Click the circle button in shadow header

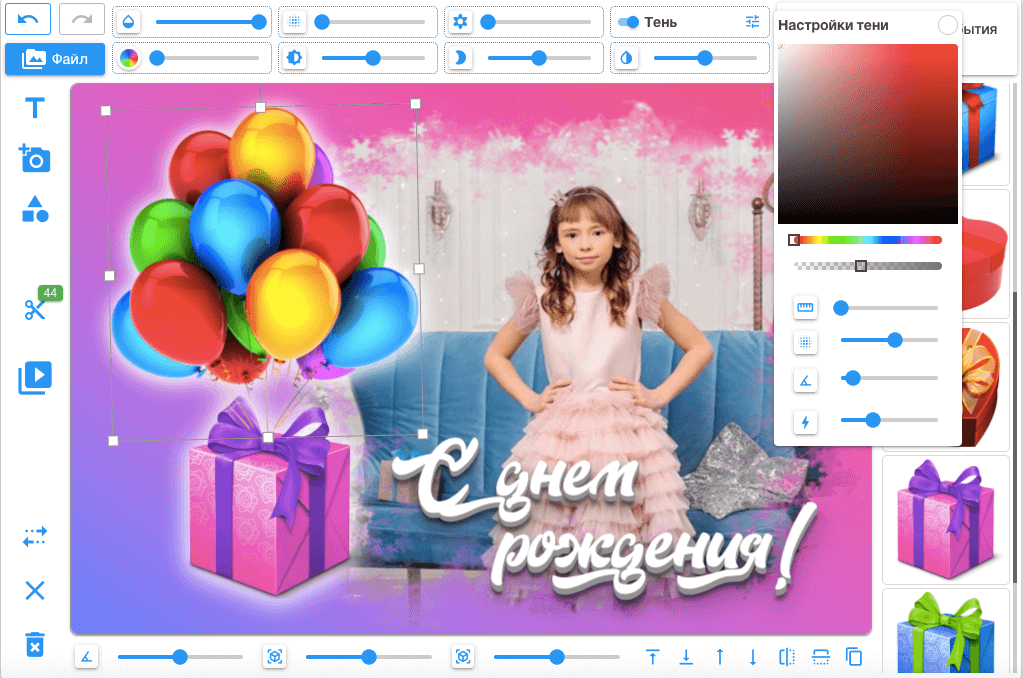947,25
